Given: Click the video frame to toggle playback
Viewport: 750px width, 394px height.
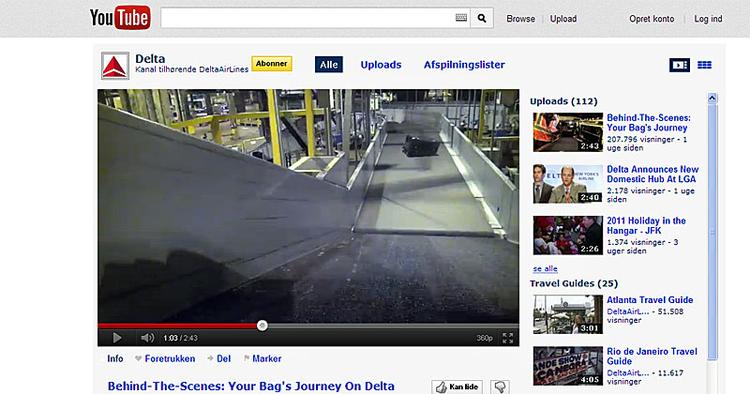Looking at the screenshot, I should (308, 206).
